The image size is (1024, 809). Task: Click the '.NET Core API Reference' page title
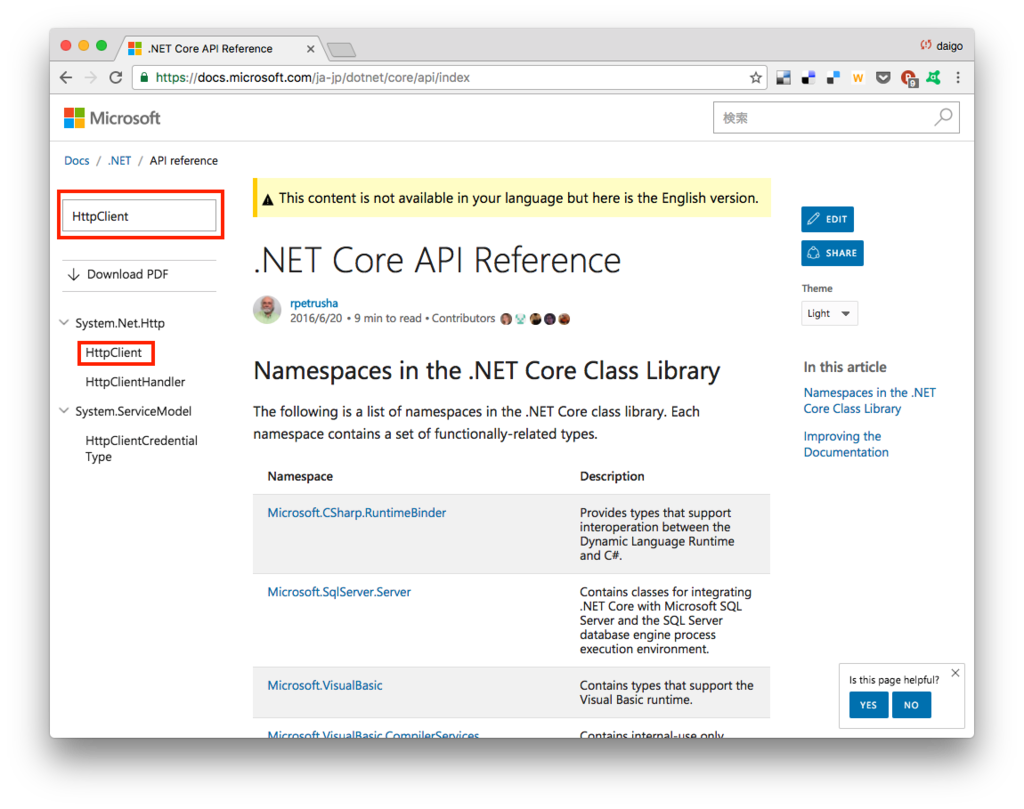point(437,261)
